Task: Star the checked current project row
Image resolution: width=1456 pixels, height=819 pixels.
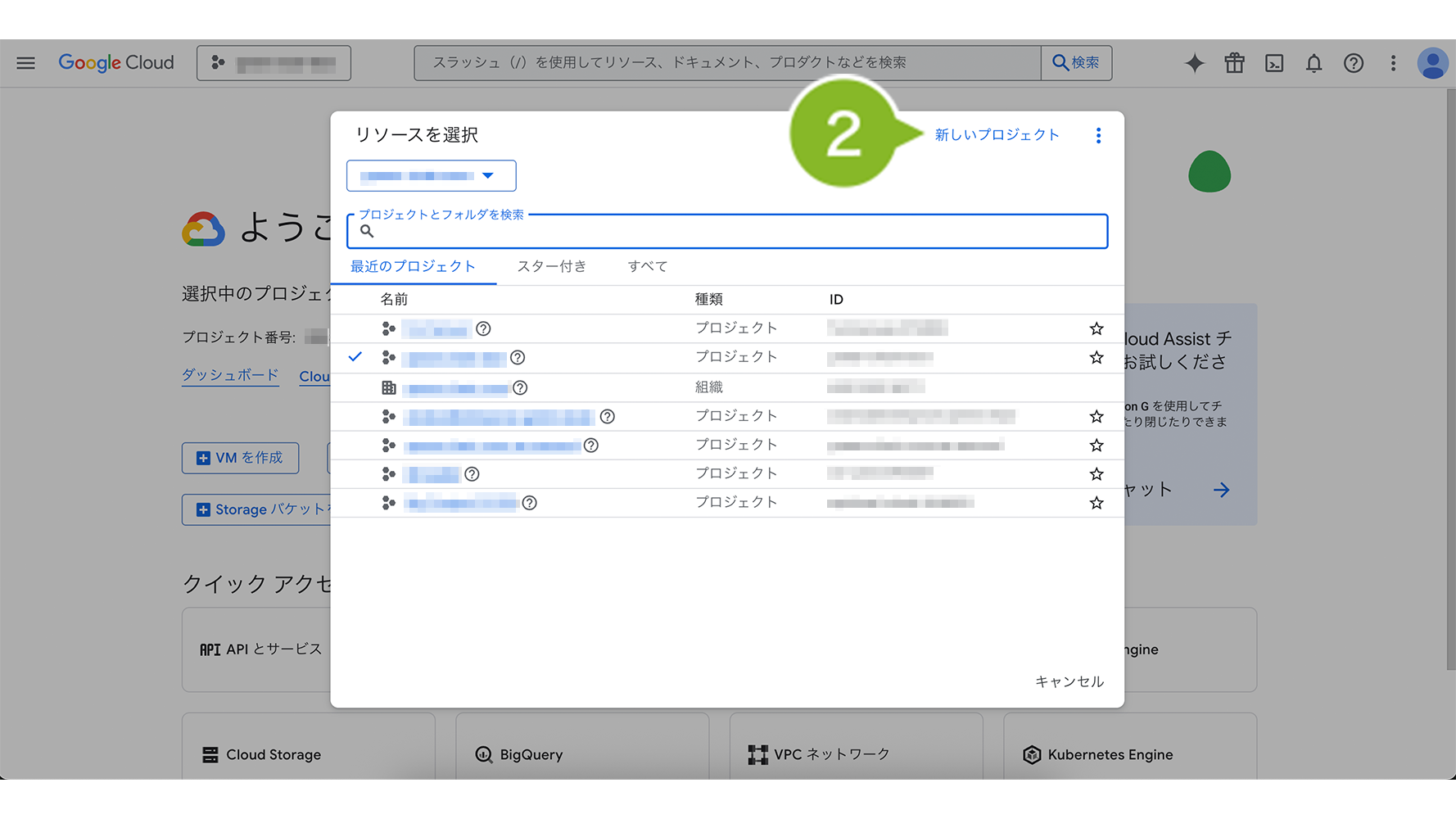Action: pos(1097,358)
